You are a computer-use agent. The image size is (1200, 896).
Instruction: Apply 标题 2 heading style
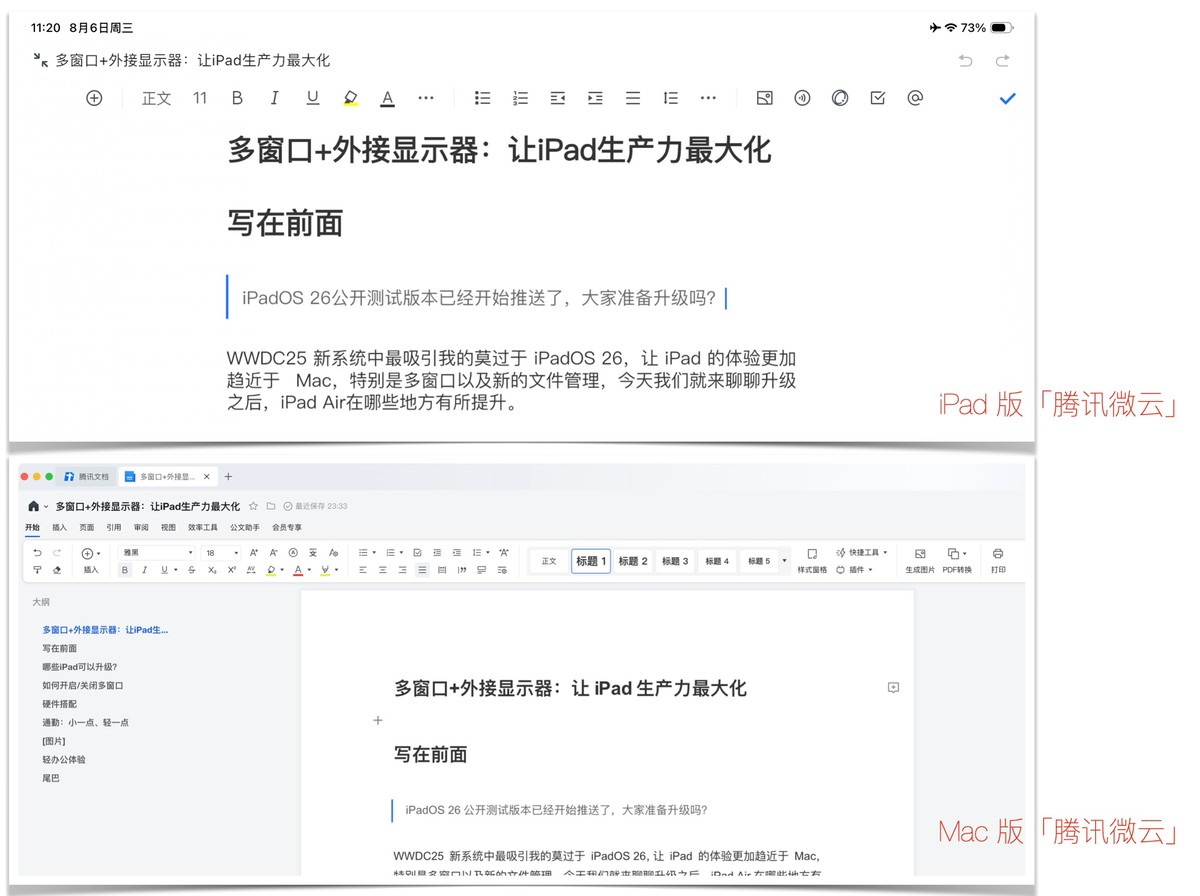click(633, 561)
